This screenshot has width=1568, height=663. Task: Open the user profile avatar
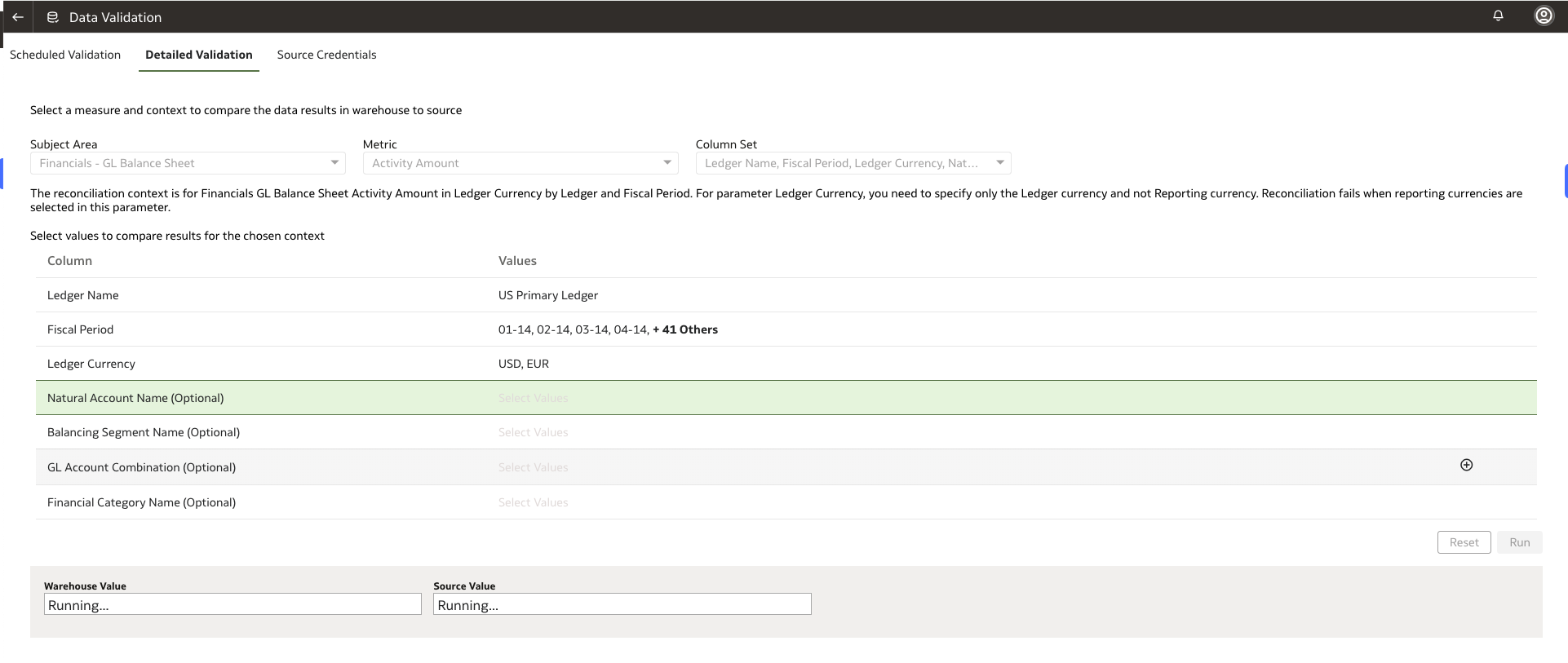click(x=1544, y=16)
